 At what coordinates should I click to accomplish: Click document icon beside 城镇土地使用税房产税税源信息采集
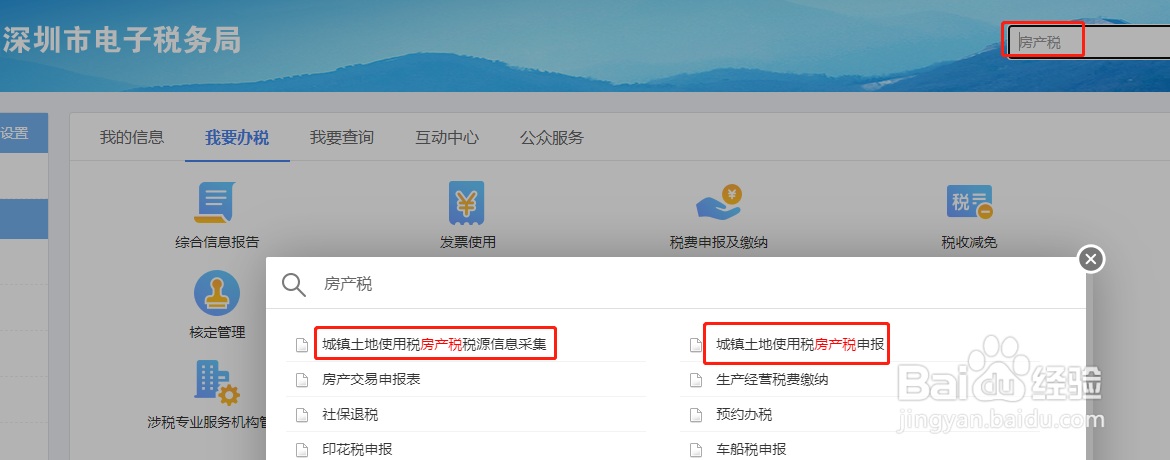(x=302, y=345)
